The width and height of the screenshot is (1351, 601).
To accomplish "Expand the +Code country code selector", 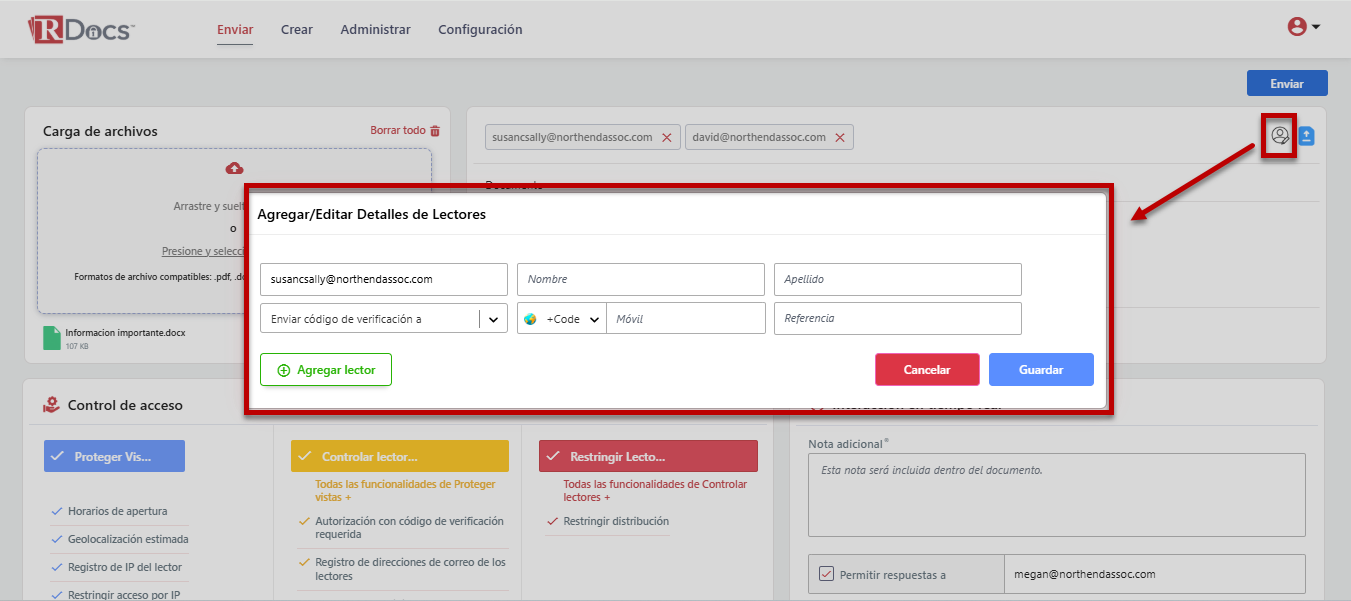I will pyautogui.click(x=562, y=319).
